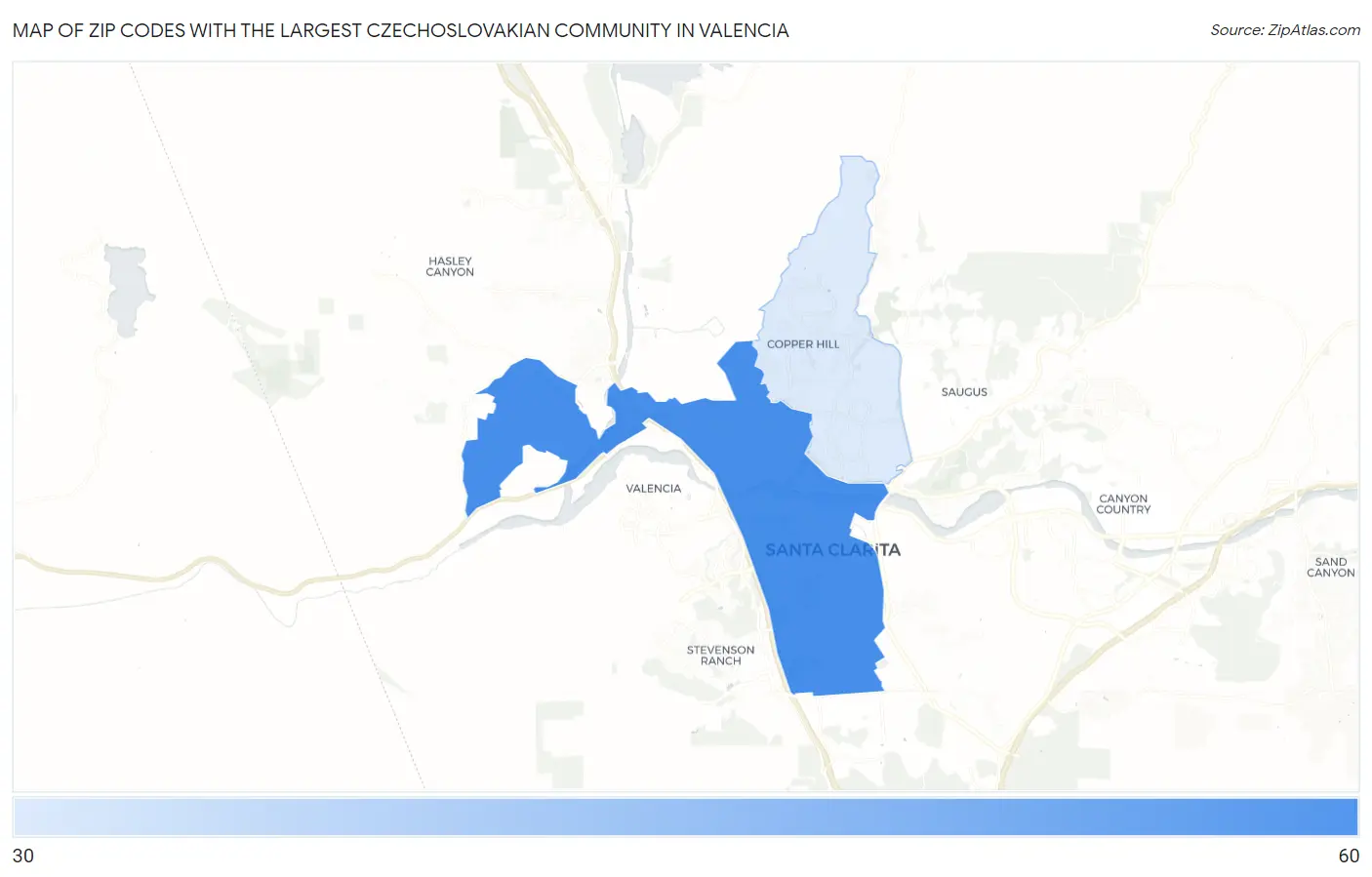Click the Santa Clarita city label

pyautogui.click(x=832, y=550)
